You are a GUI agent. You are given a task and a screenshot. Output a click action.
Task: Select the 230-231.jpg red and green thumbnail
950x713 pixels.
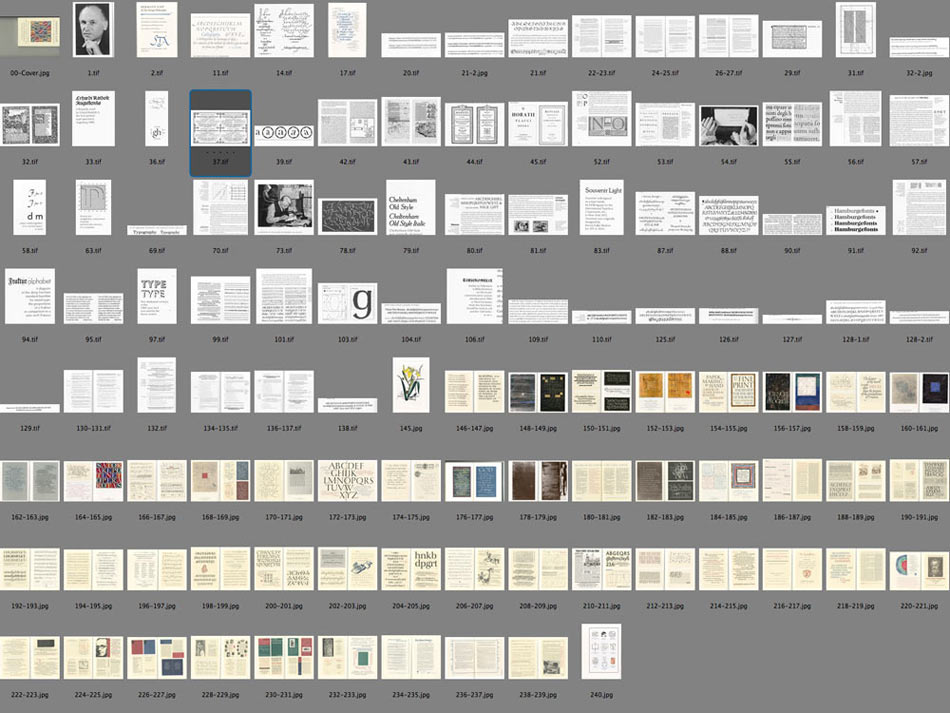click(x=284, y=658)
